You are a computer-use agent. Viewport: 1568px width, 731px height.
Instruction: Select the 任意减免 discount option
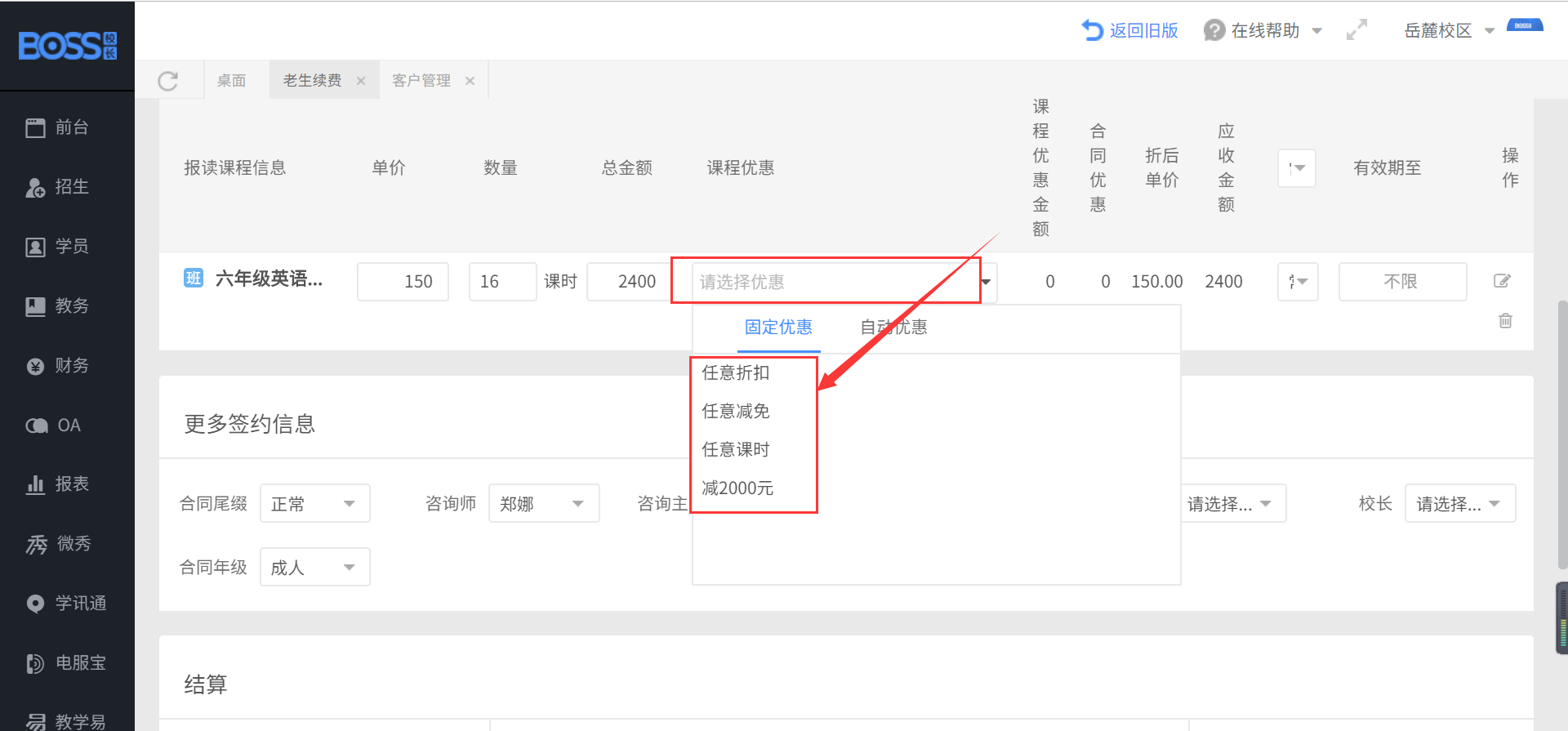coord(736,412)
